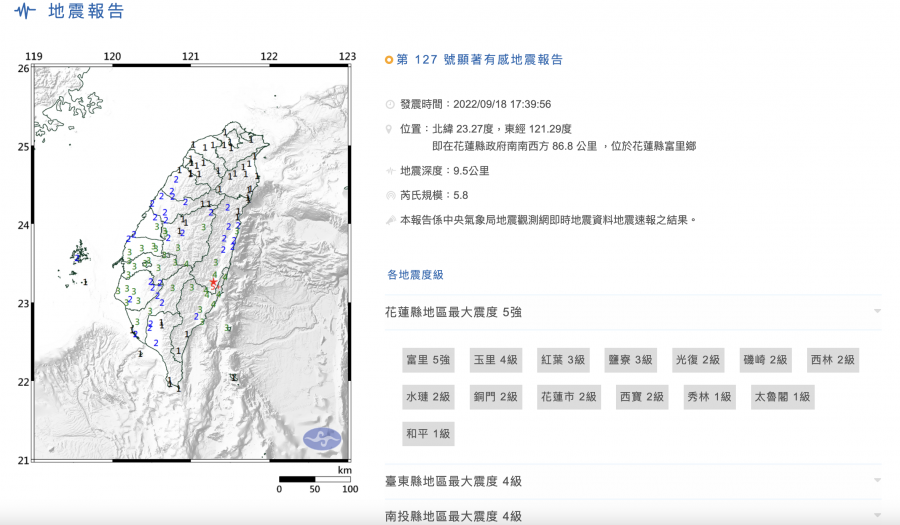Choose the 和平 1級 station tag
Screen dimensions: 900x525
[x=427, y=434]
